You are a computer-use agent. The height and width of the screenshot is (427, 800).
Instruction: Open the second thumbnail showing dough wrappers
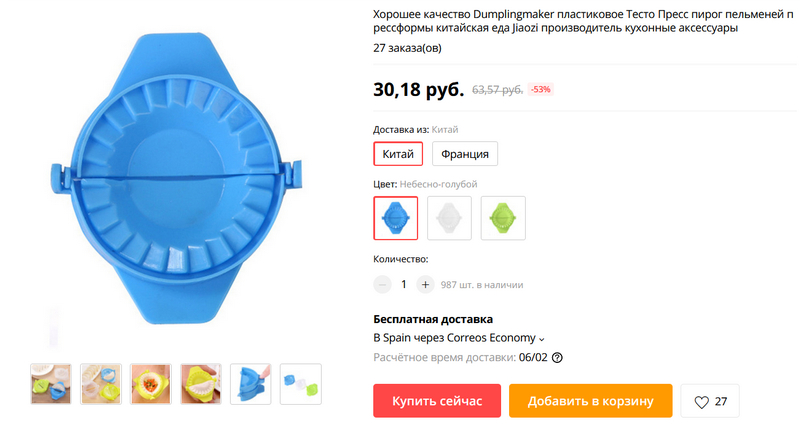[x=101, y=384]
